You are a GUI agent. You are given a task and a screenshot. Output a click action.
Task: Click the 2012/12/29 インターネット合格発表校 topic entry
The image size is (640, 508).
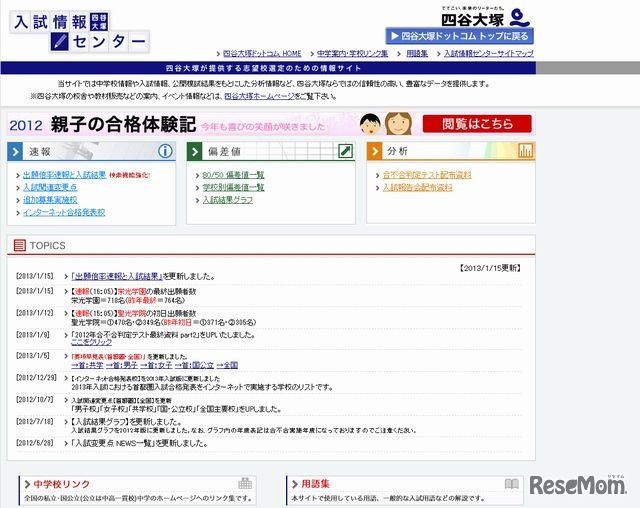click(x=202, y=383)
